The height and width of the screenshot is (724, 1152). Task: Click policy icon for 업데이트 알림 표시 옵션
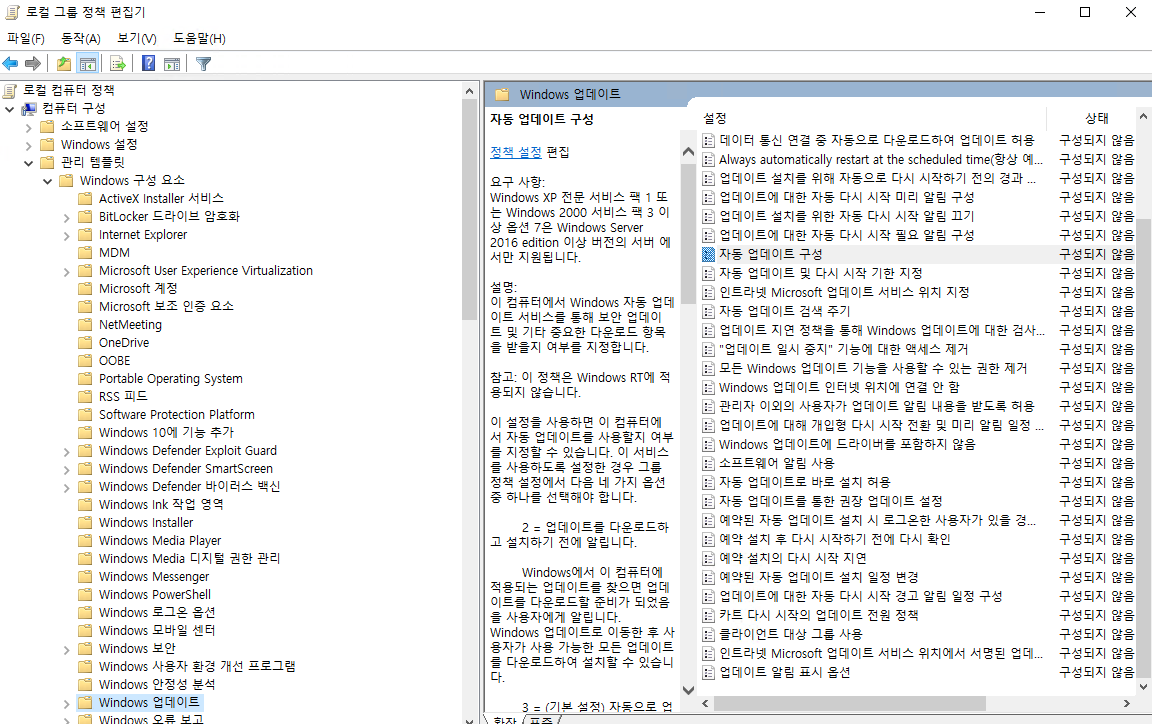708,673
